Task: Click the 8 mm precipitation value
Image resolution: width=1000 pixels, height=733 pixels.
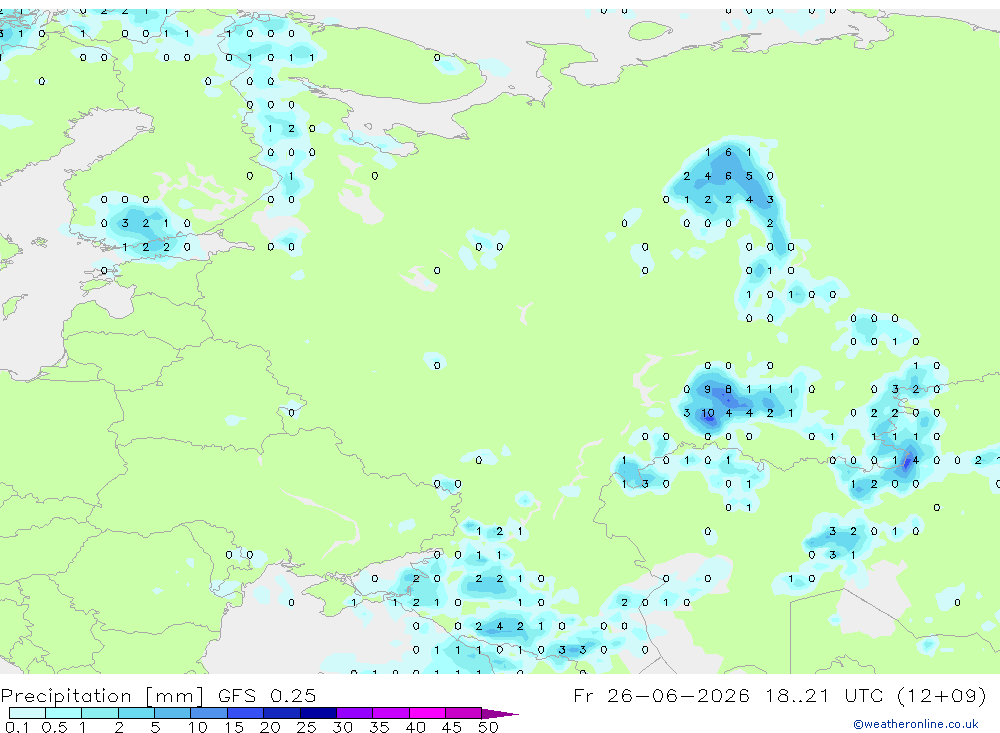Action: click(728, 389)
